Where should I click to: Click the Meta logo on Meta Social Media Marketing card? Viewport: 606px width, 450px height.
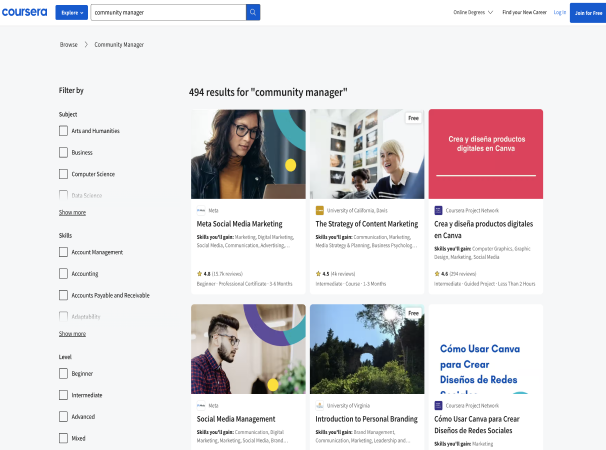click(x=201, y=211)
